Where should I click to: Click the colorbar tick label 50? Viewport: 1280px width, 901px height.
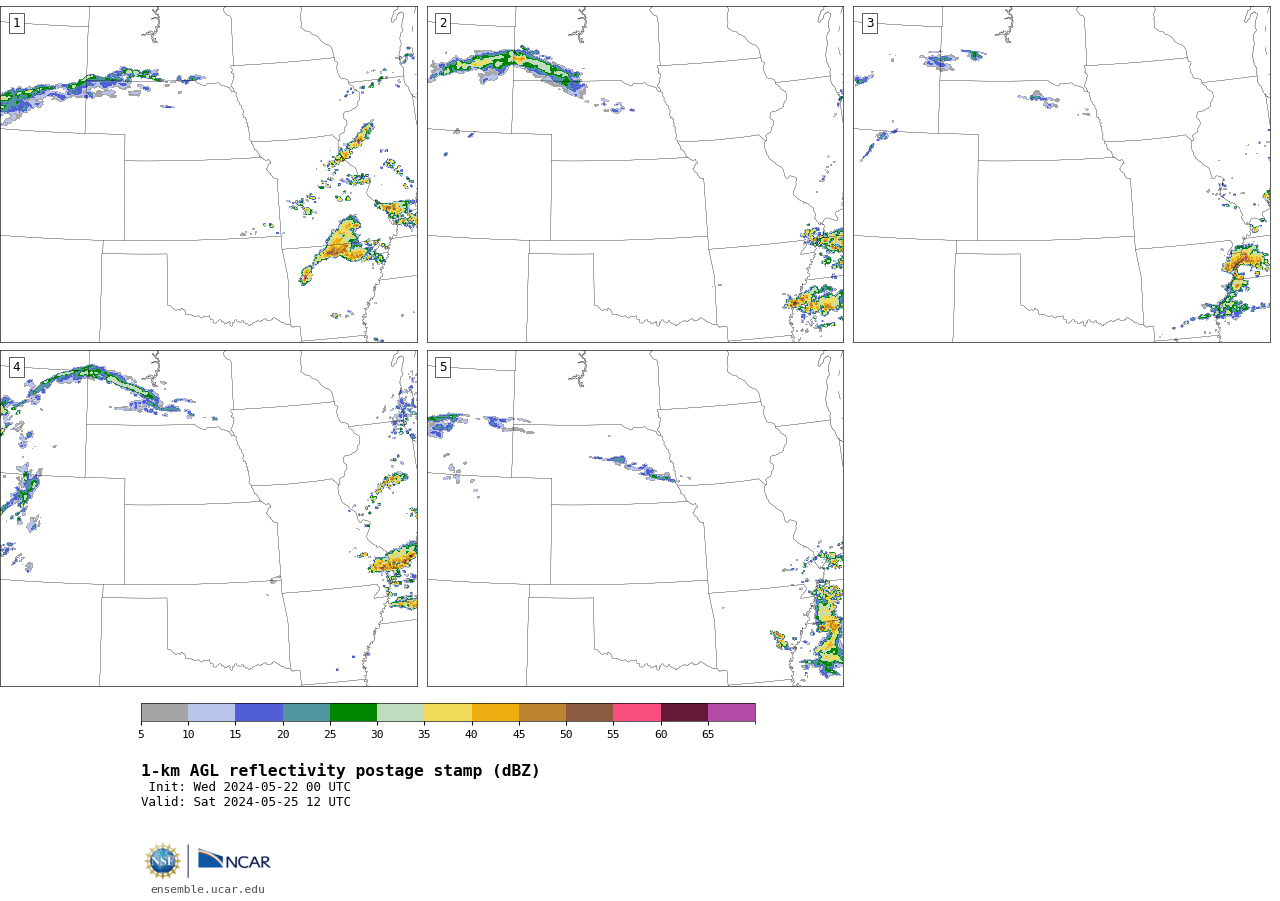click(566, 735)
